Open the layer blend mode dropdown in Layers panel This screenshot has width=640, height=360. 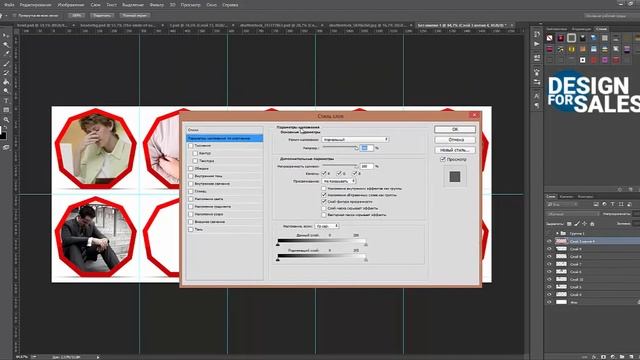[573, 214]
